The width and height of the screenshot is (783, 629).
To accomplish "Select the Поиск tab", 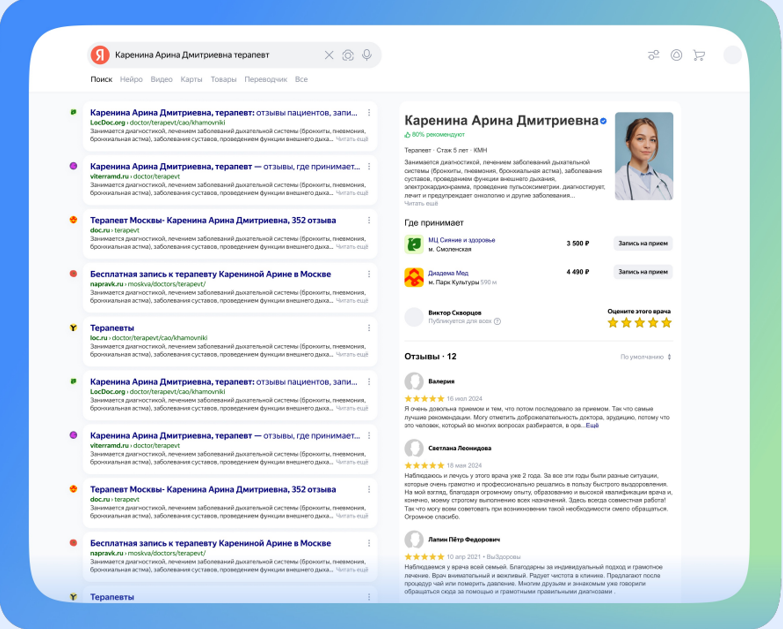I will pos(101,79).
